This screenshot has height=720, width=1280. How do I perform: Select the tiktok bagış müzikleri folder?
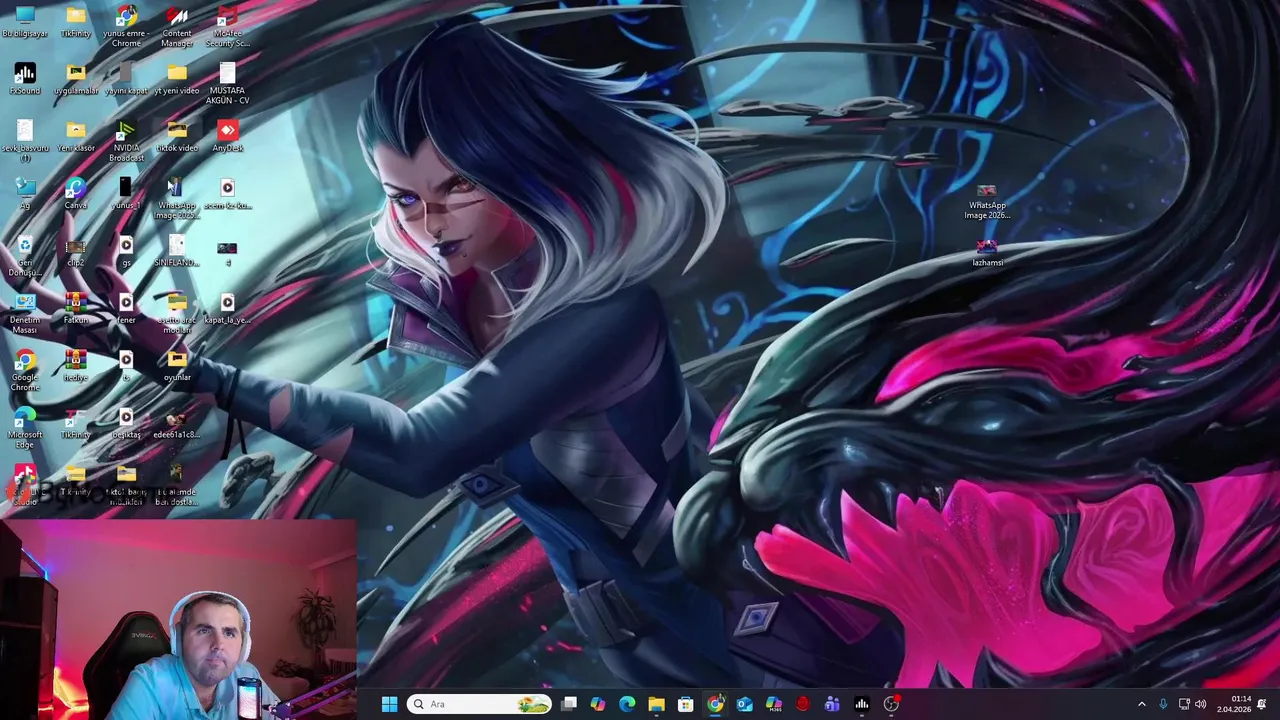click(x=126, y=485)
